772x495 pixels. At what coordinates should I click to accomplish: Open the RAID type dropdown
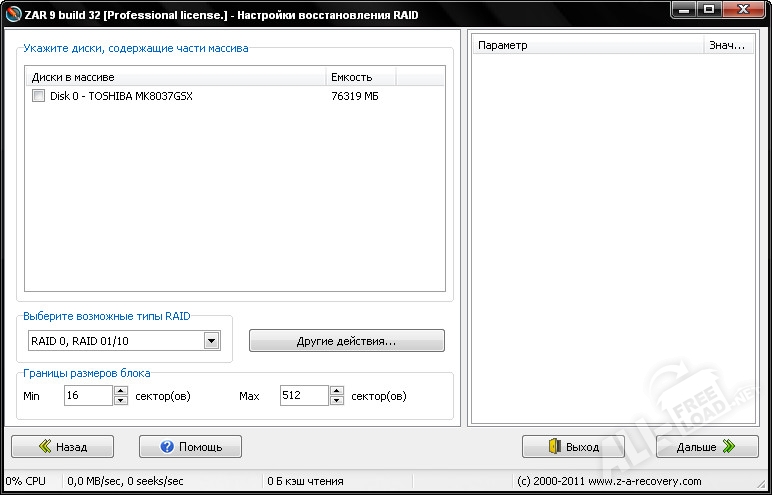(x=211, y=341)
